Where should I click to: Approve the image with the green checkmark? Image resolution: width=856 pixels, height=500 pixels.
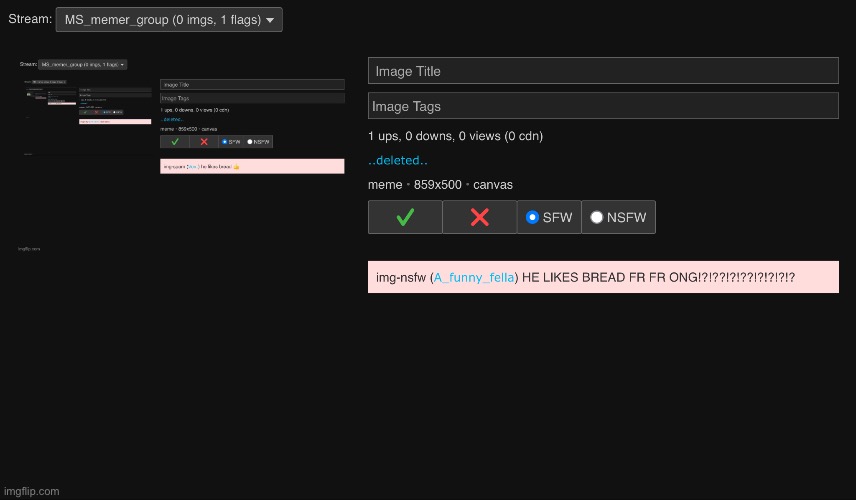pyautogui.click(x=405, y=217)
